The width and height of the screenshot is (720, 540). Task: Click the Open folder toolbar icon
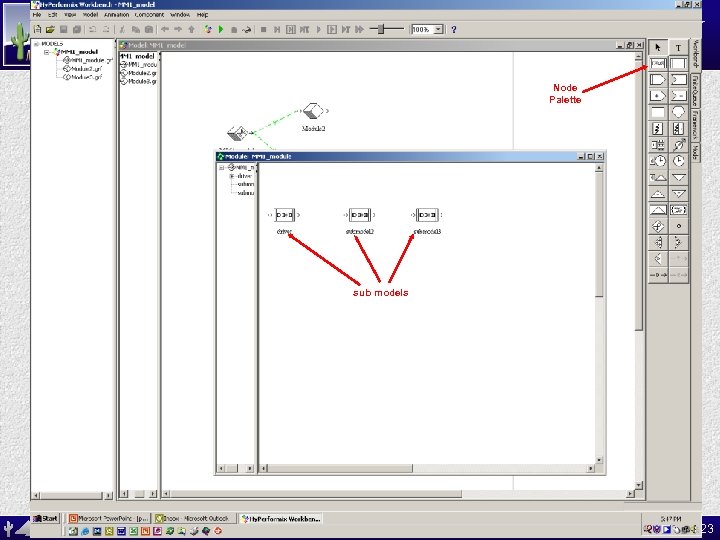coord(50,29)
